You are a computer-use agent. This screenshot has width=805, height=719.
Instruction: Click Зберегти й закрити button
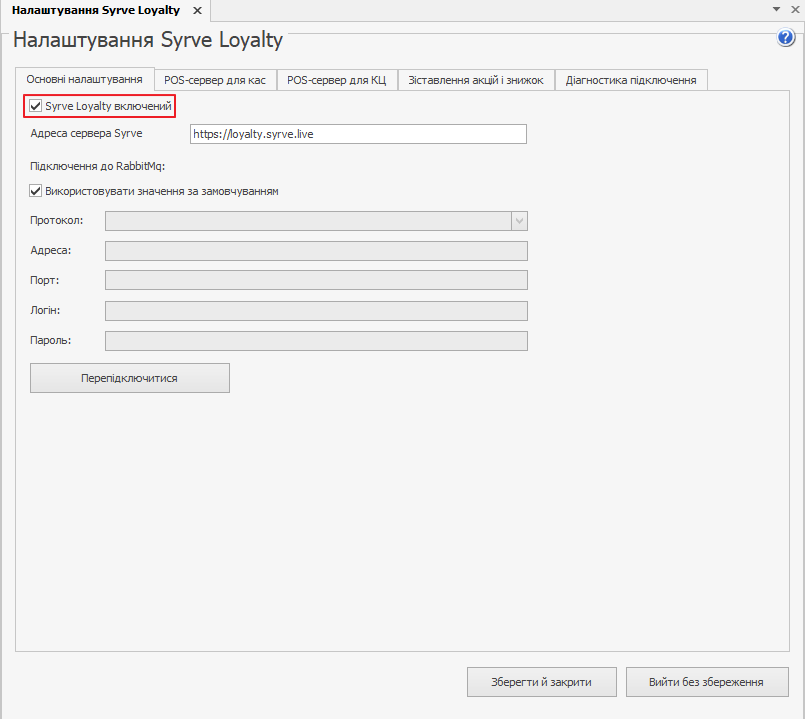tap(542, 682)
